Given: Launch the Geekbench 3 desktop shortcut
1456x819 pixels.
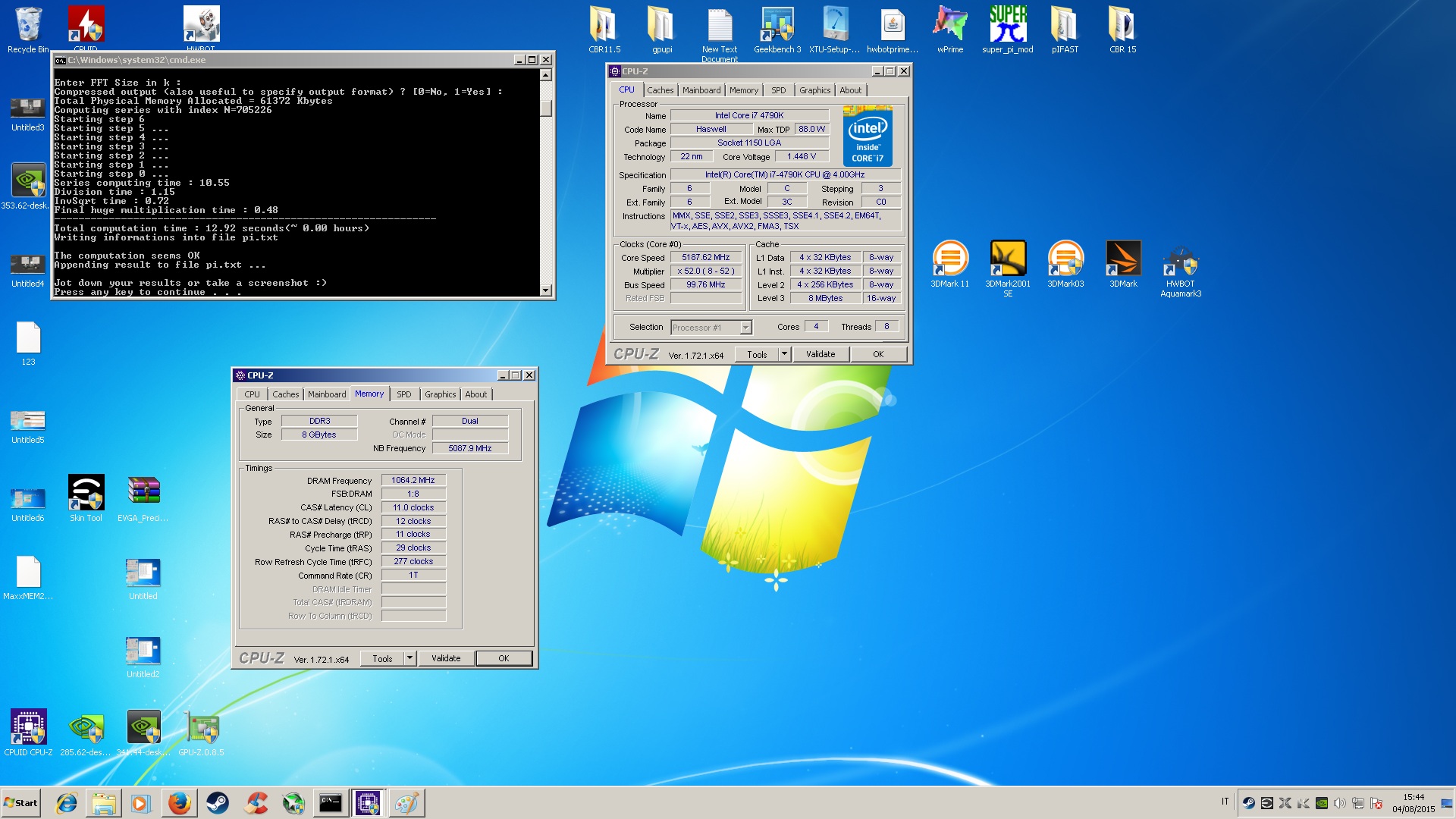Looking at the screenshot, I should click(x=777, y=30).
